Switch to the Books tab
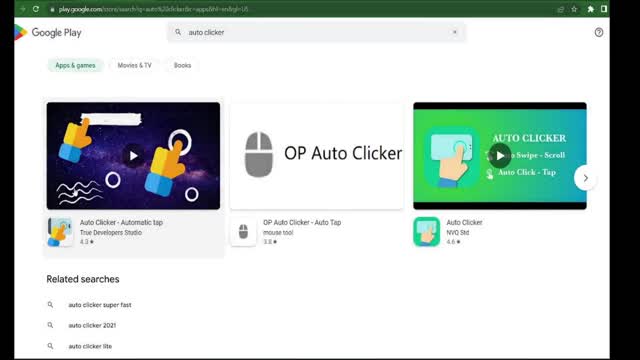The width and height of the screenshot is (640, 360). tap(182, 65)
